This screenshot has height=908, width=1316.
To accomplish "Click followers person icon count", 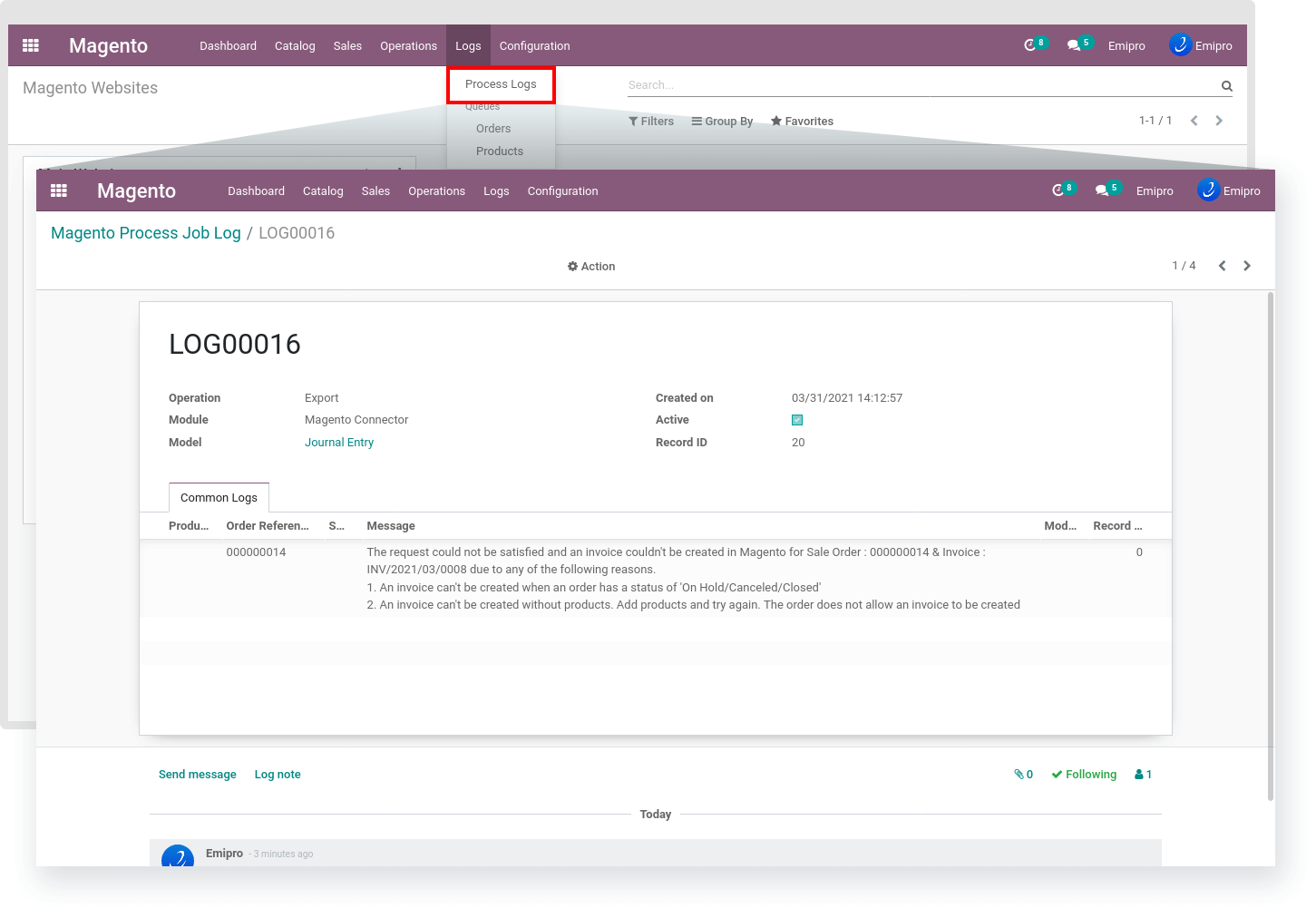I will coord(1144,775).
